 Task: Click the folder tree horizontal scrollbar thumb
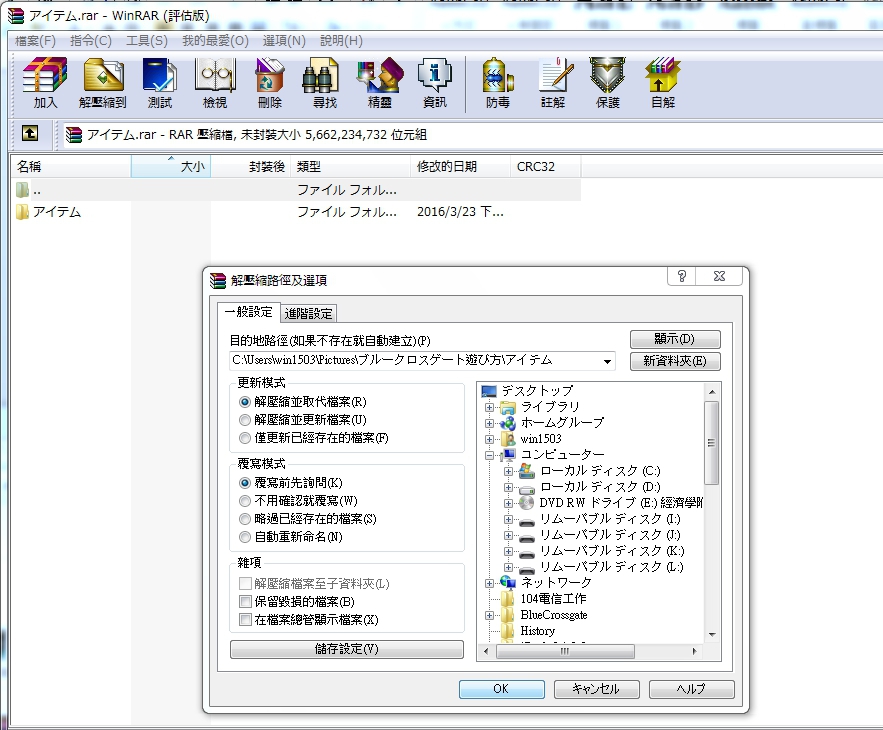[x=565, y=651]
